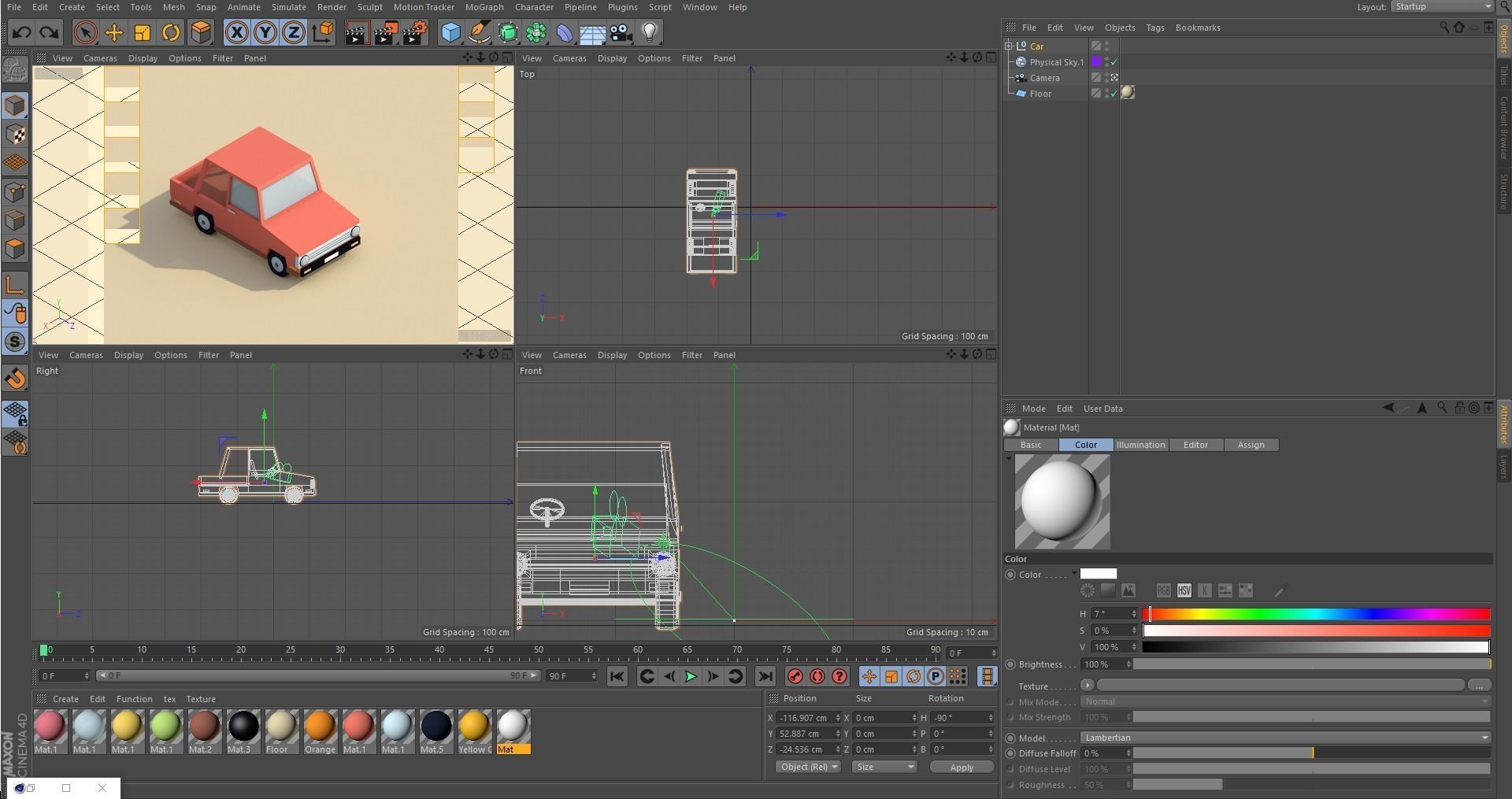1512x799 pixels.
Task: Open the Layout dropdown
Action: coord(1442,6)
